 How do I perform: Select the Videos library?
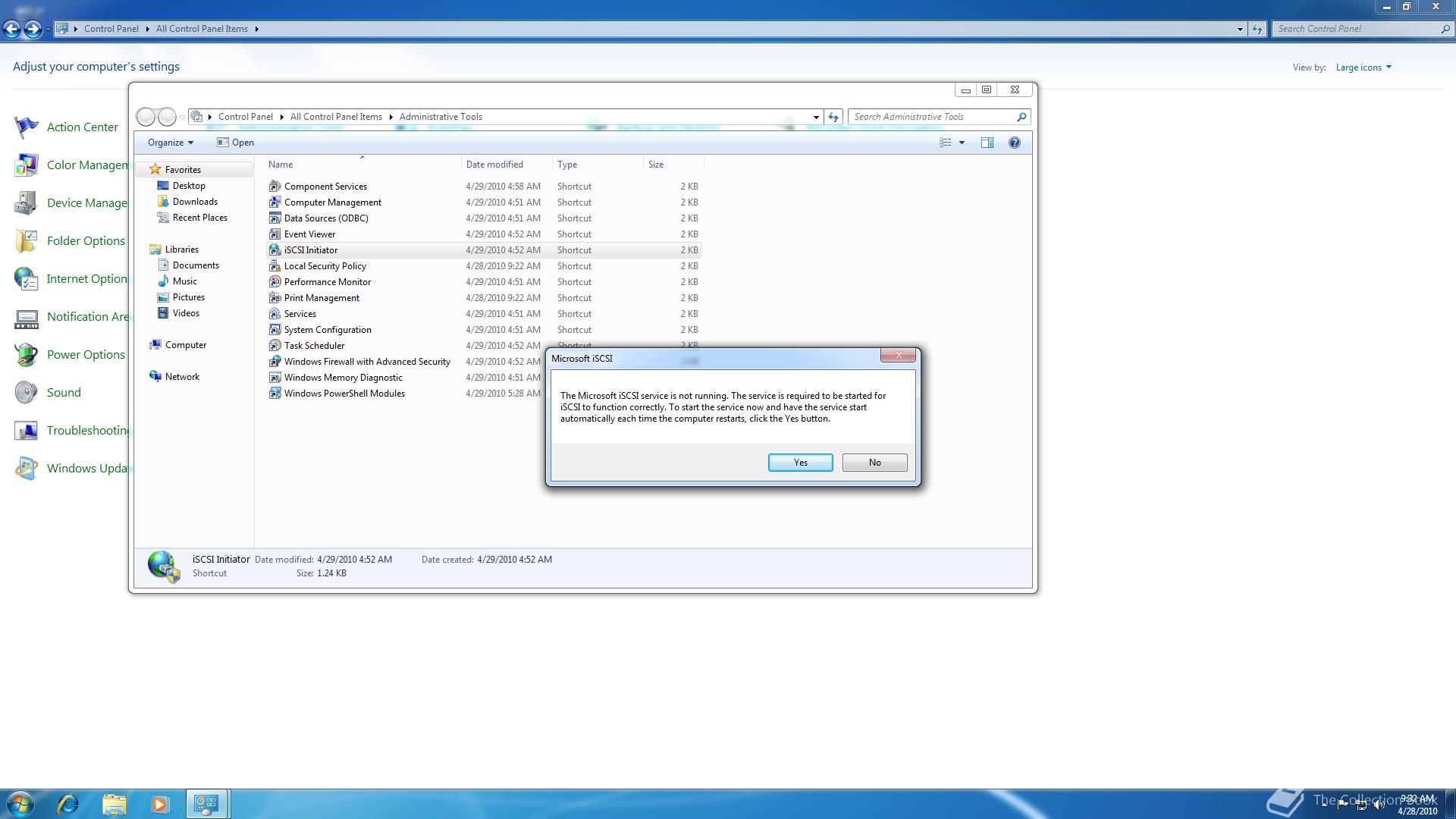tap(186, 313)
